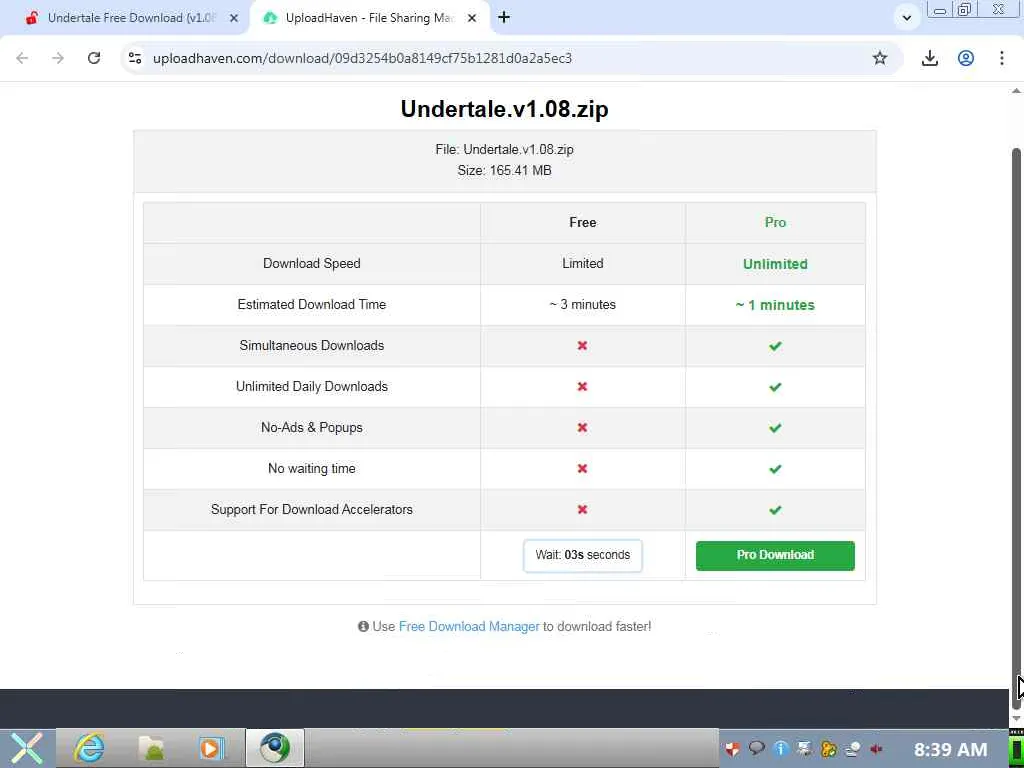1024x768 pixels.
Task: Open the Chrome three-dot menu
Action: (1002, 58)
